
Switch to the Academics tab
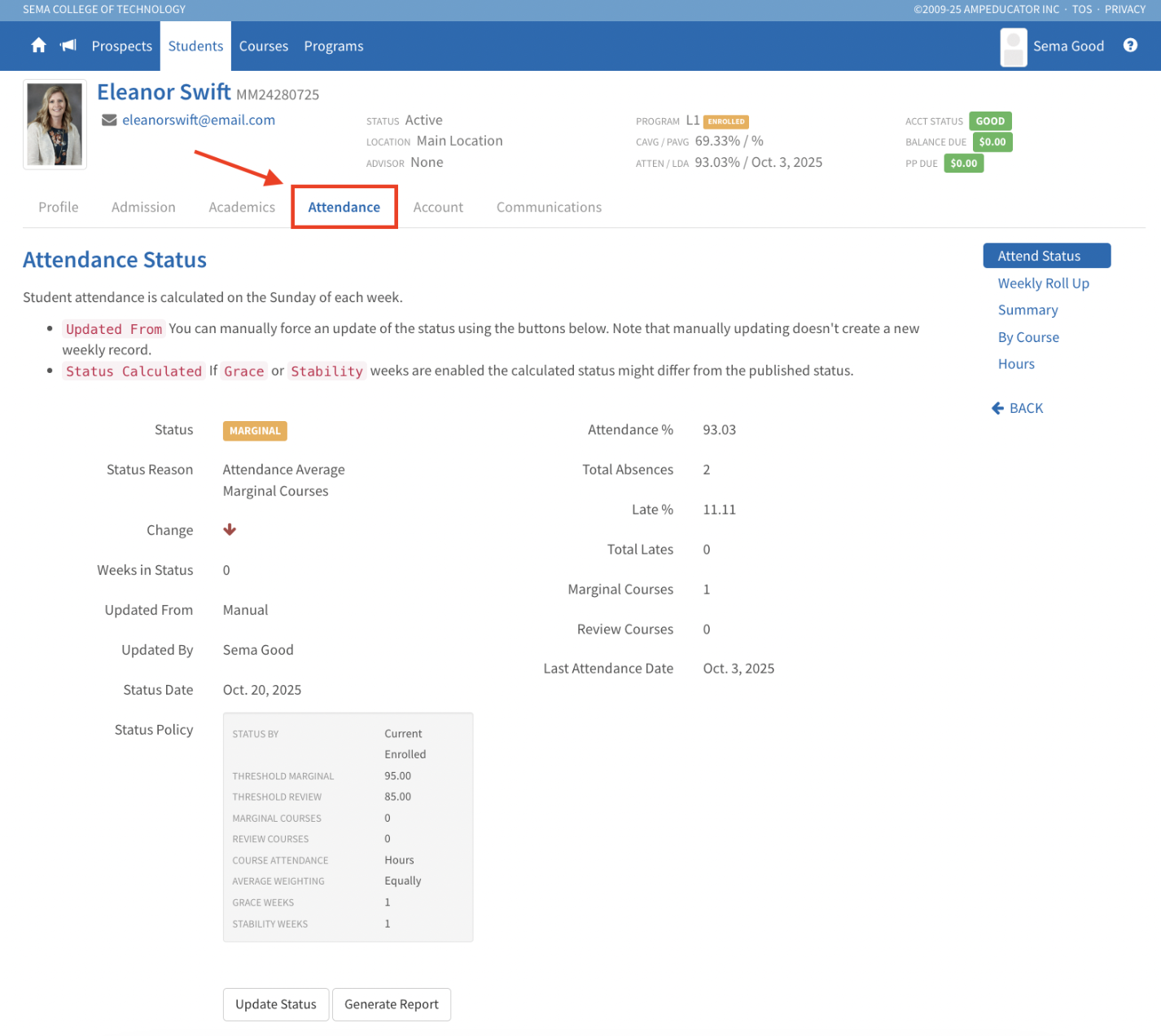click(x=242, y=208)
